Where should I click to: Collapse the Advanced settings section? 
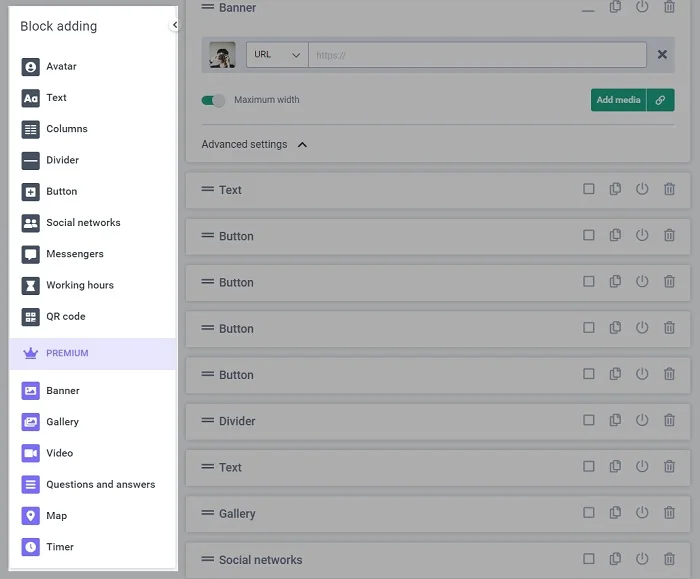302,145
